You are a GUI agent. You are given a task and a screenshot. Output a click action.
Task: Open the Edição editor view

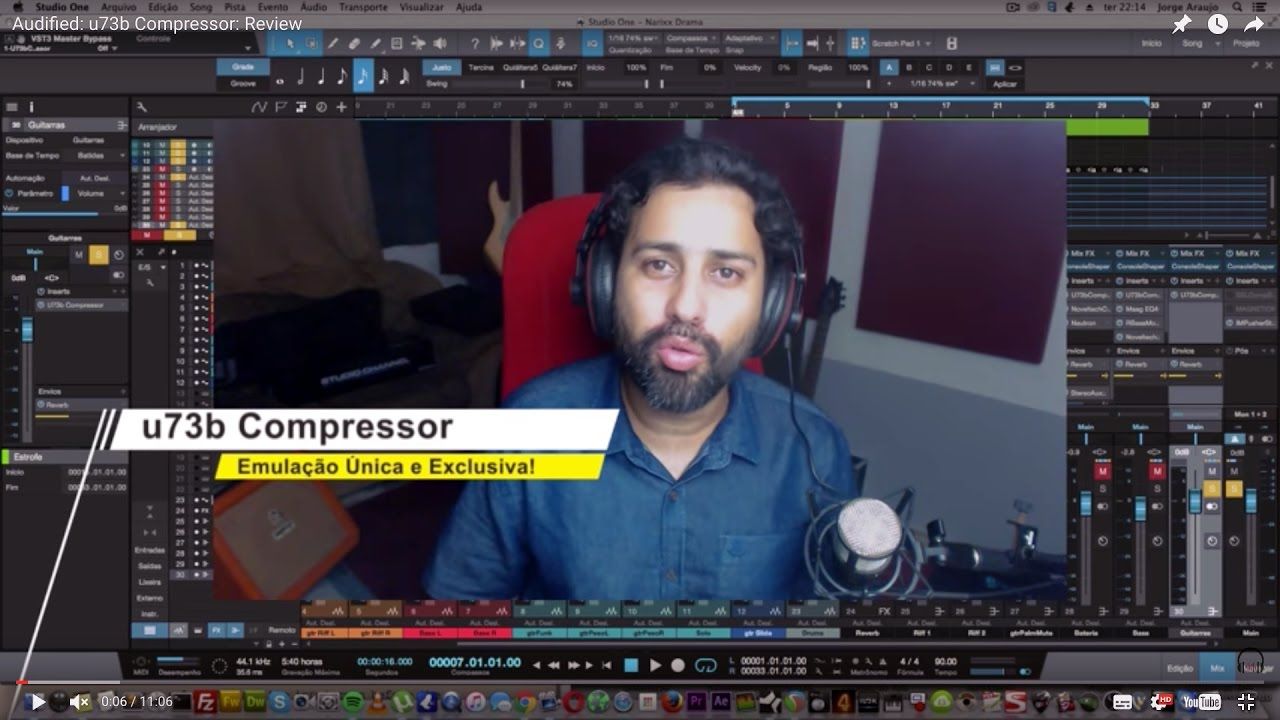pos(1180,667)
